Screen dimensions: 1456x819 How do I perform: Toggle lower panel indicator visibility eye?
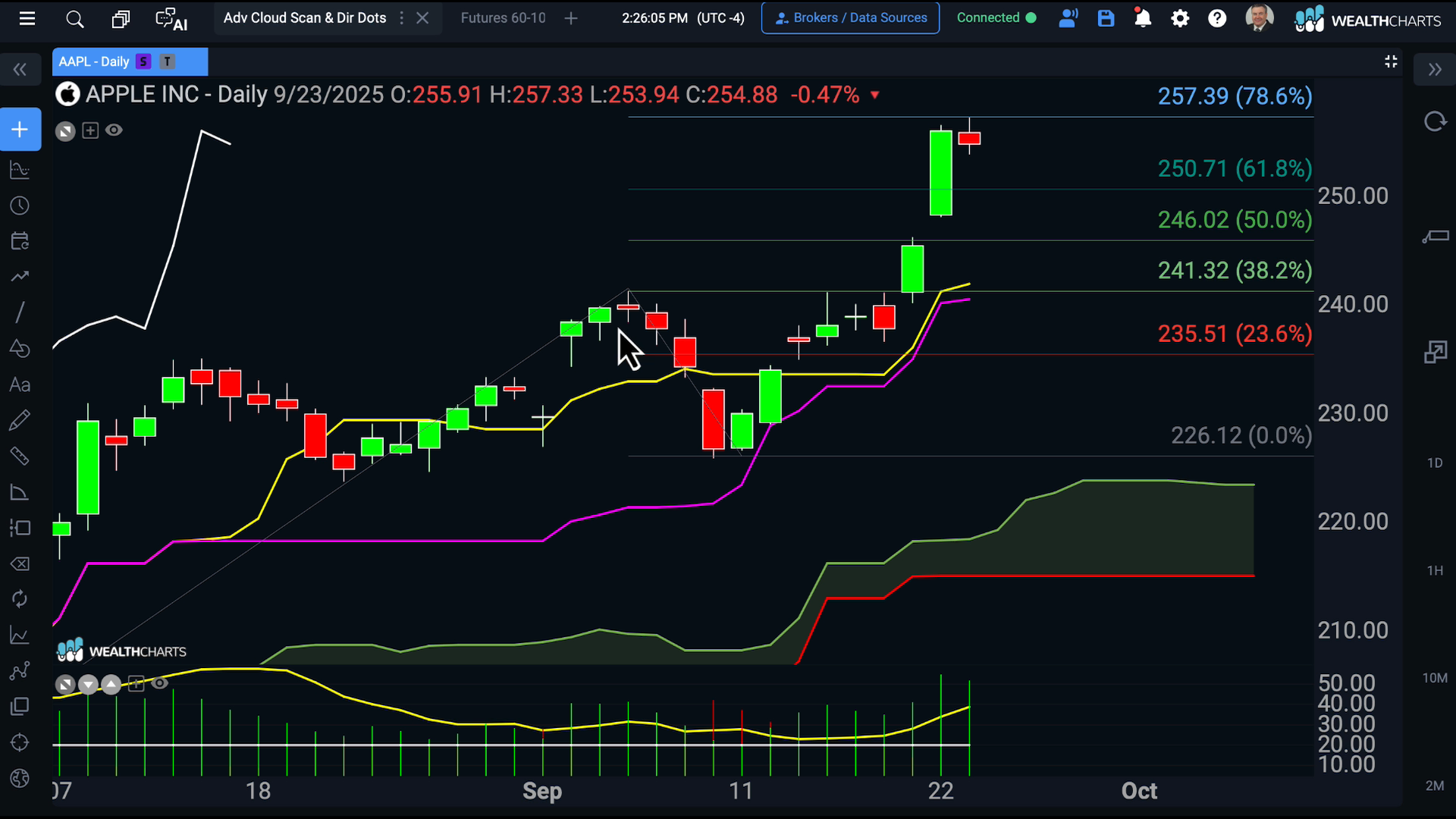159,684
